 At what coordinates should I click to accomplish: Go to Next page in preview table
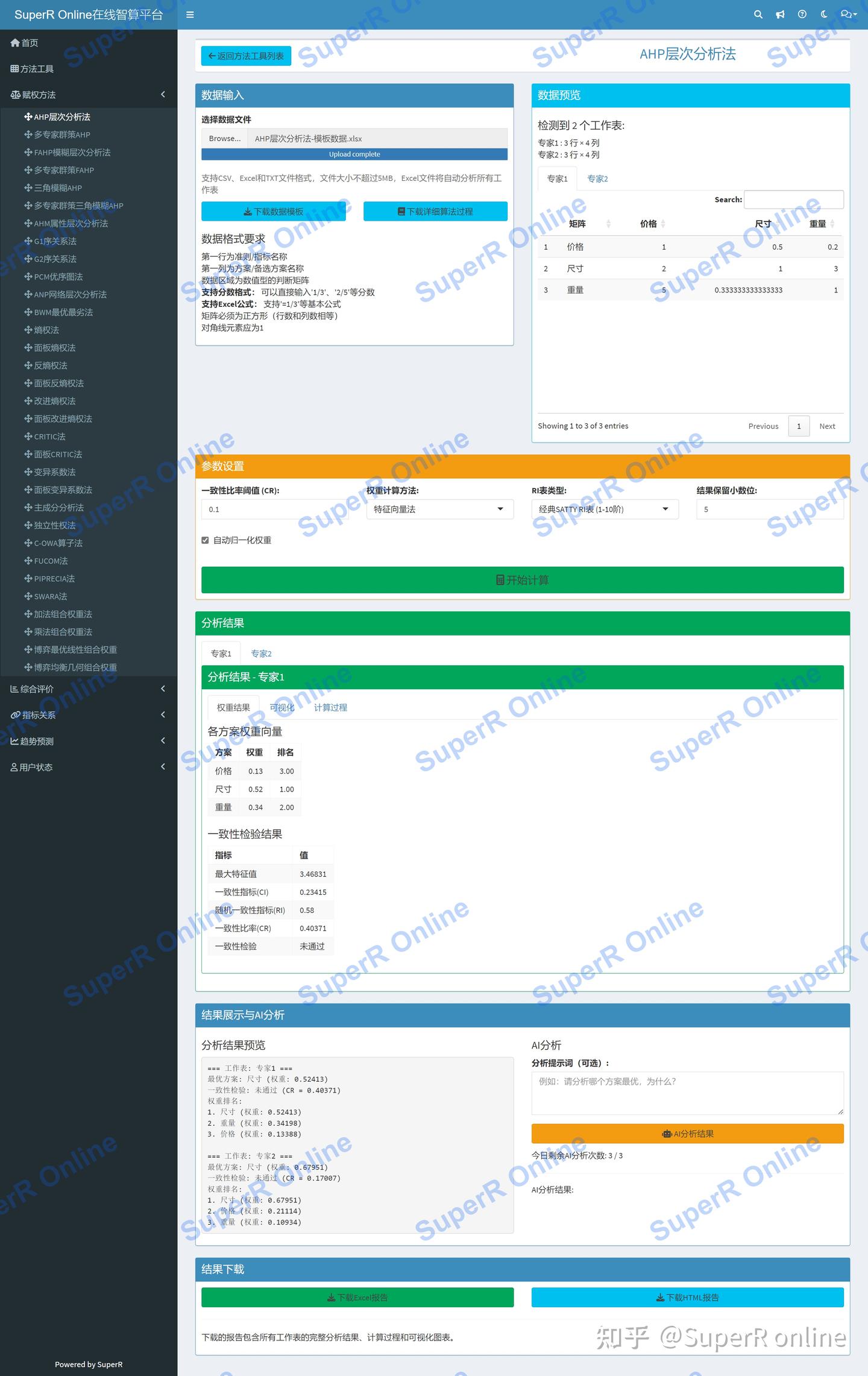(x=827, y=426)
